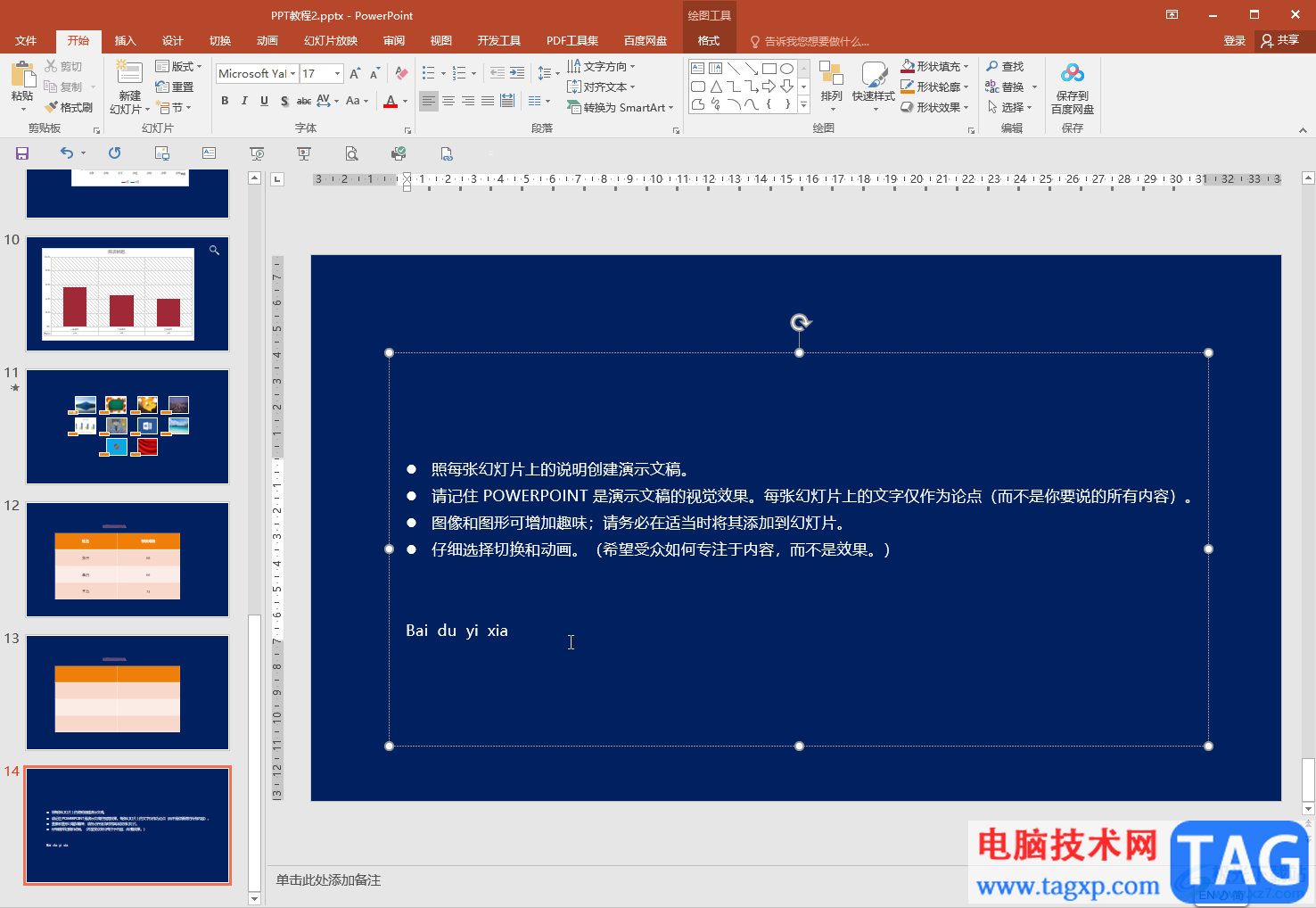The height and width of the screenshot is (908, 1316).
Task: Switch to the Design (设计) tab
Action: tap(172, 41)
